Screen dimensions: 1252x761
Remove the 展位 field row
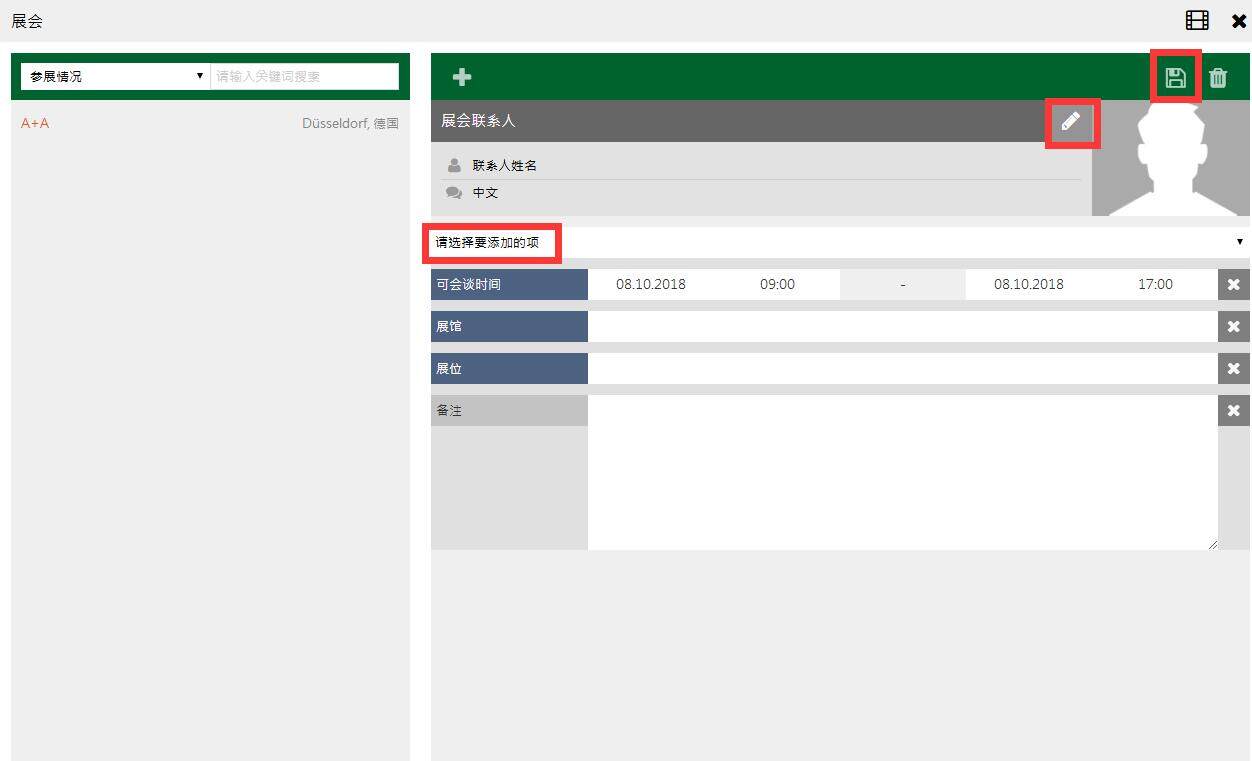(x=1234, y=368)
